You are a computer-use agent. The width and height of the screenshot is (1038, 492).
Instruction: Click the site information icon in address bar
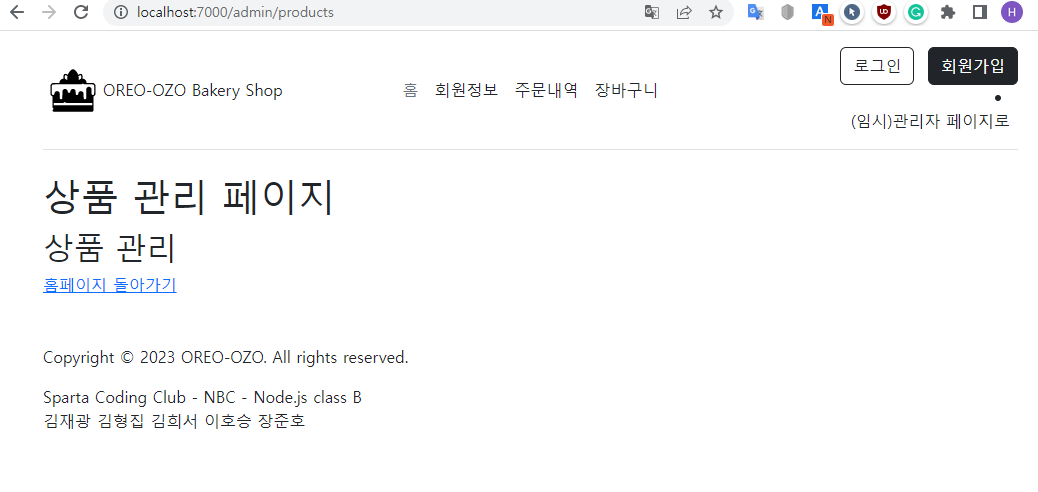pyautogui.click(x=121, y=12)
